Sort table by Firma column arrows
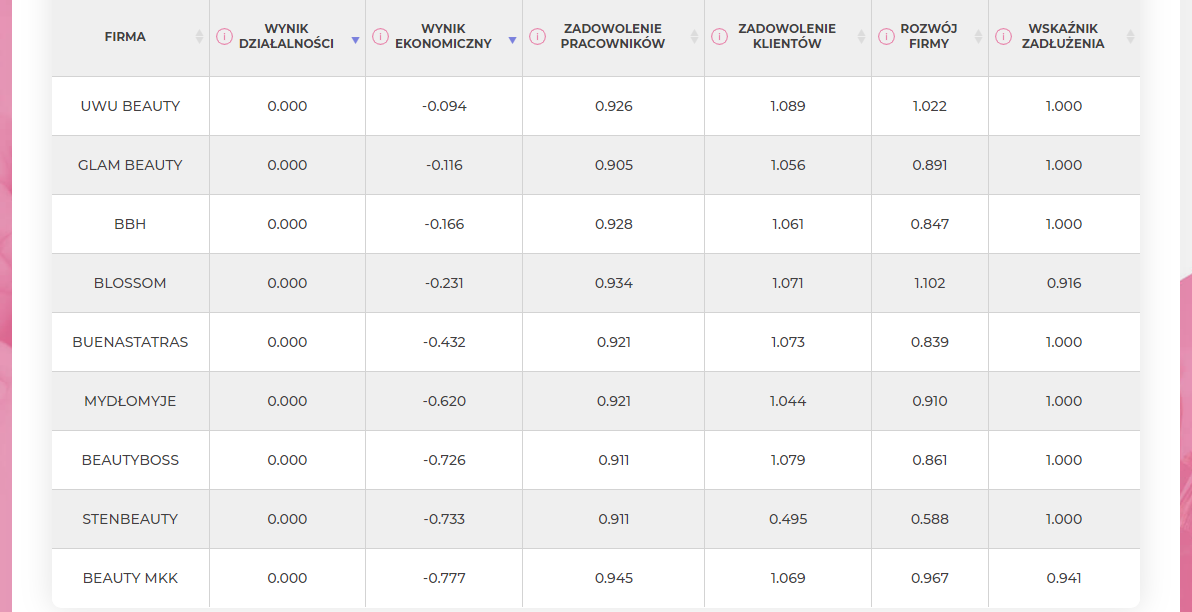The image size is (1192, 612). tap(199, 36)
